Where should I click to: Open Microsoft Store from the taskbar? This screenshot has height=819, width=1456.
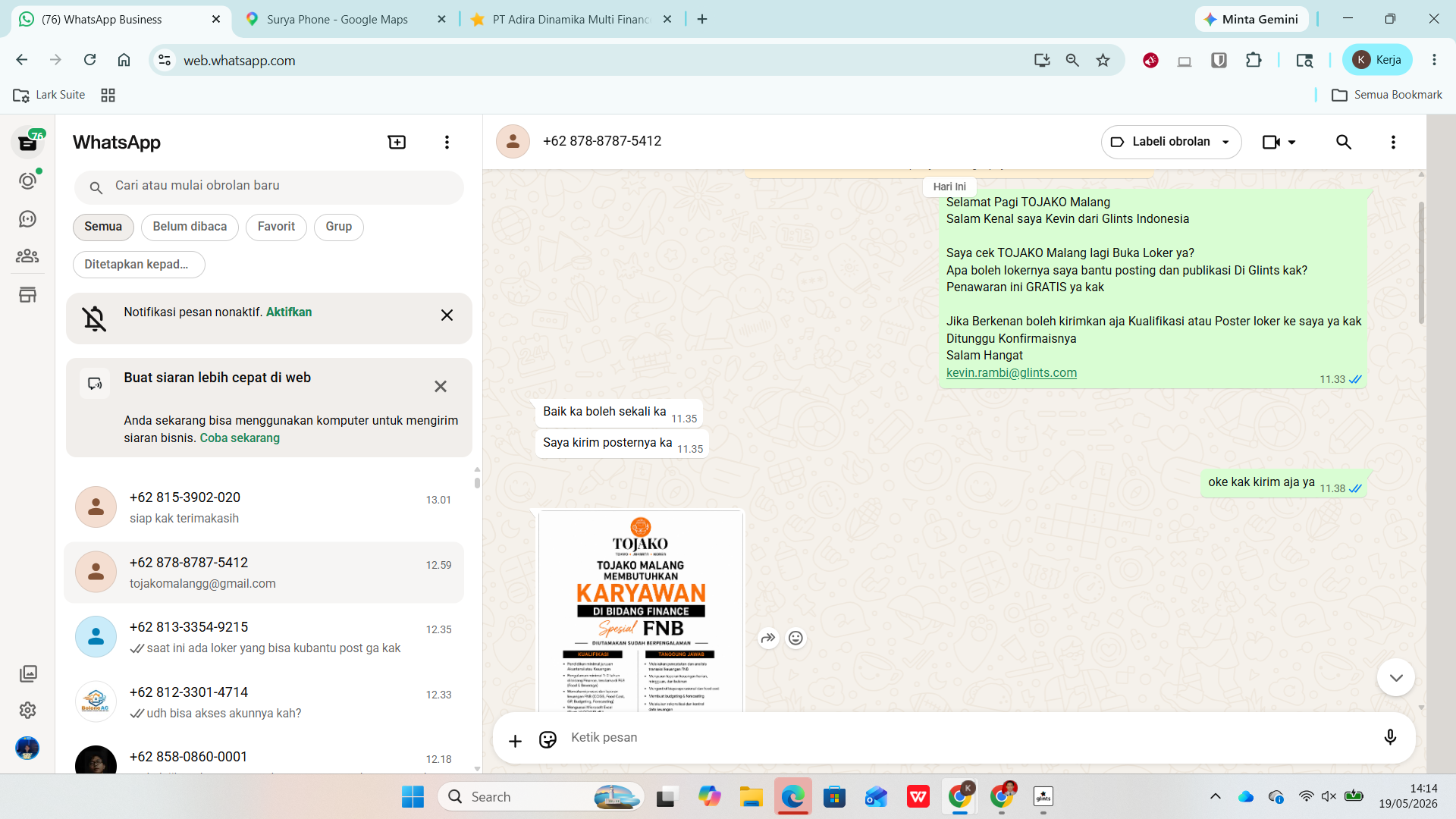[x=834, y=797]
